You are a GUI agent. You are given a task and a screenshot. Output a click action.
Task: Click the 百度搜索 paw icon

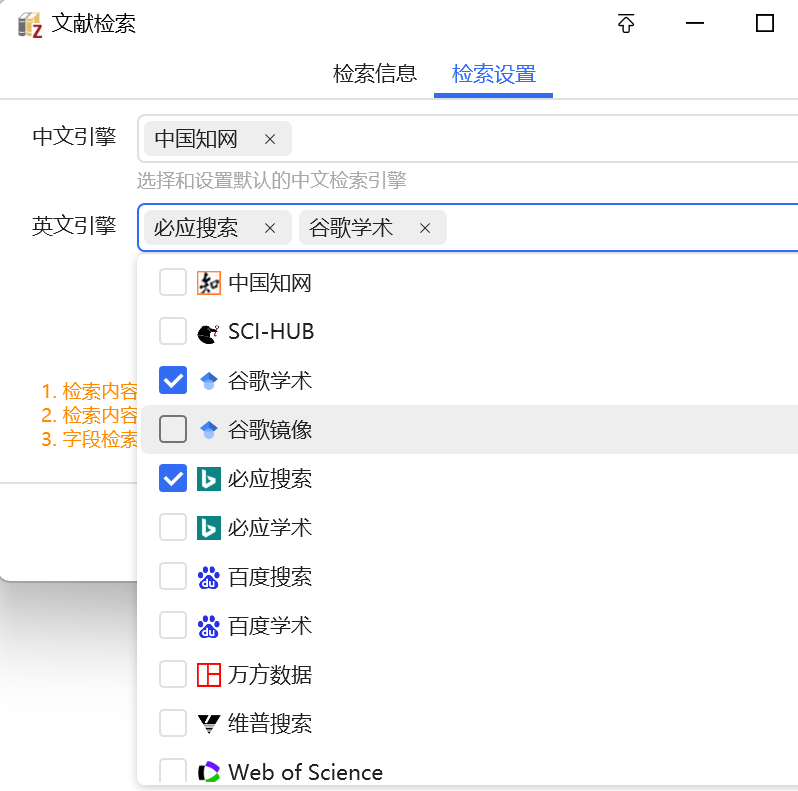(209, 577)
